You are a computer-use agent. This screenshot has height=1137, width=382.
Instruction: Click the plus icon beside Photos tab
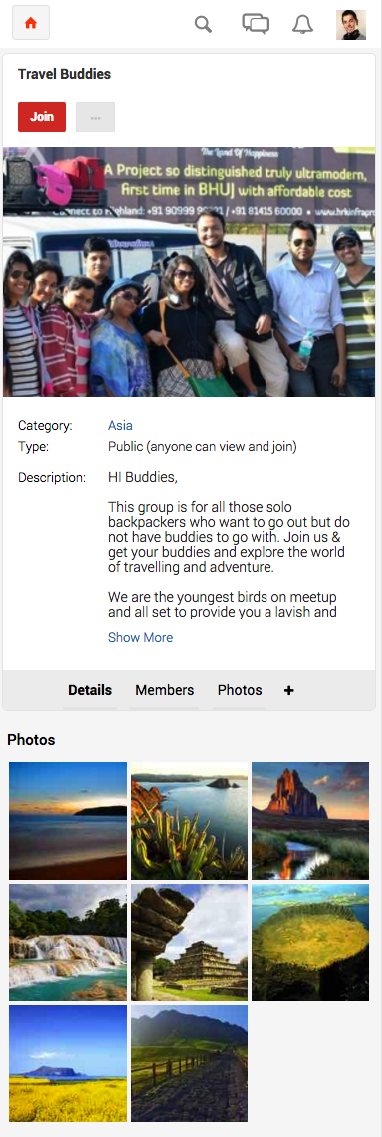coord(288,690)
